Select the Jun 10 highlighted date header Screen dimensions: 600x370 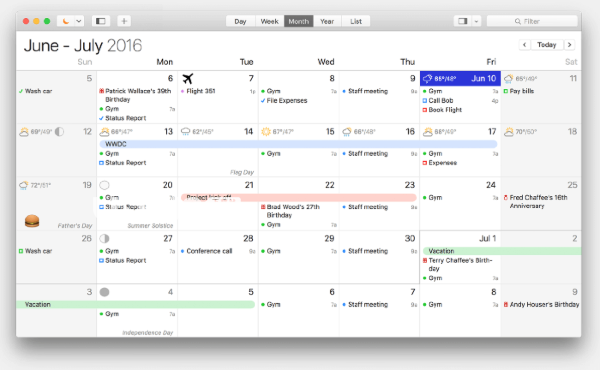pos(460,78)
